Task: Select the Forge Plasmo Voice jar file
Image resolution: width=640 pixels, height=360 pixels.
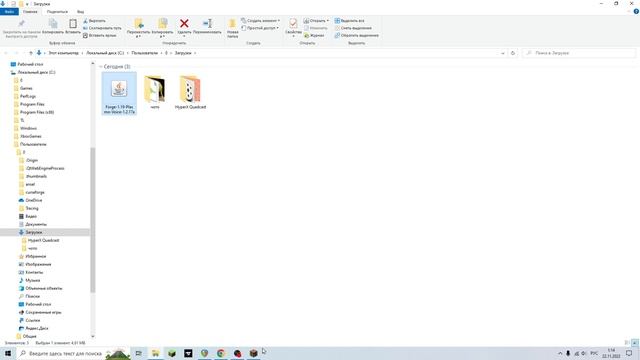Action: [119, 93]
